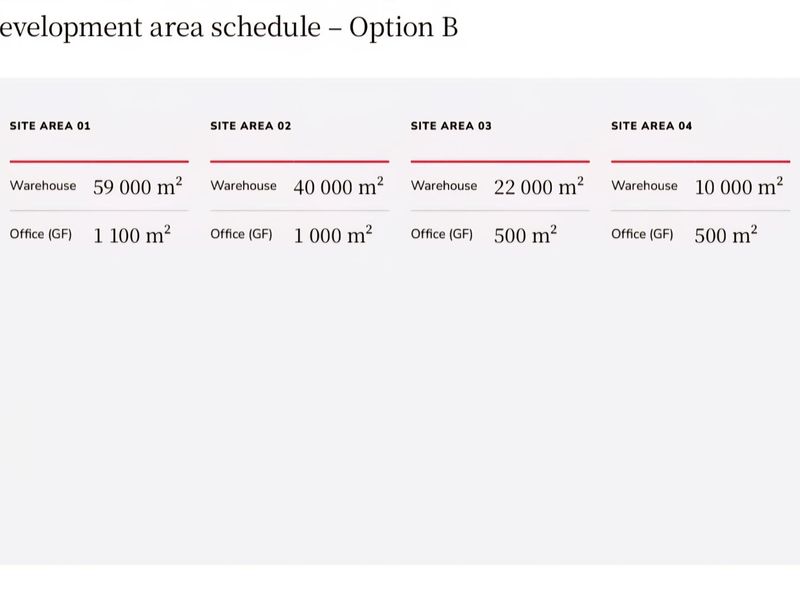The width and height of the screenshot is (800, 600).
Task: Click Office (GF) label under Site Area 04
Action: pyautogui.click(x=642, y=234)
